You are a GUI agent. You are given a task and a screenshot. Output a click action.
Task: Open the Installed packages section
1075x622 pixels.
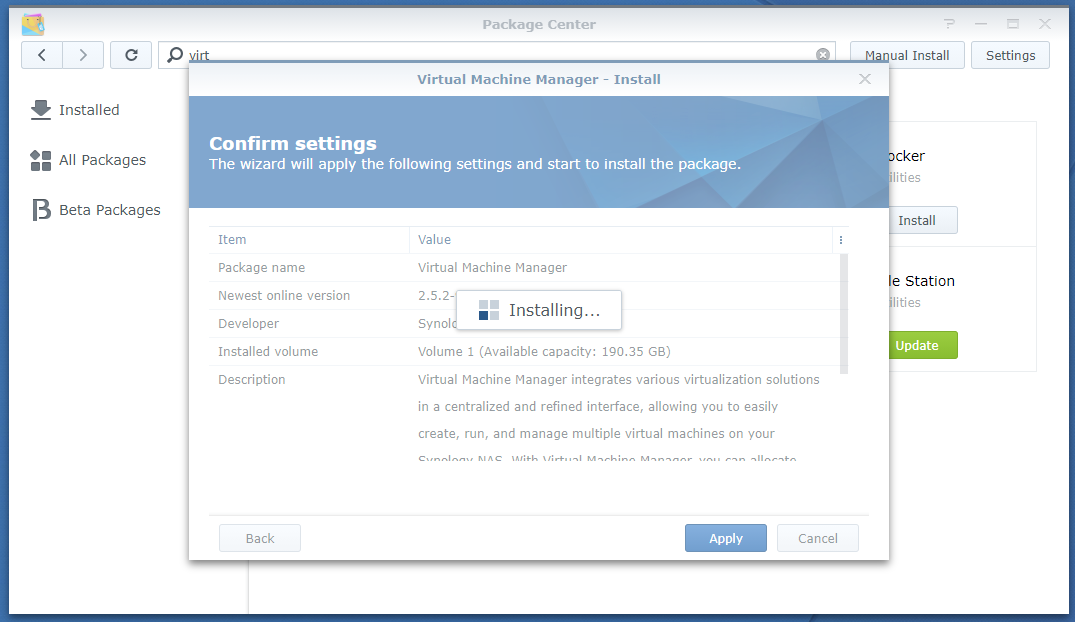[x=75, y=110]
